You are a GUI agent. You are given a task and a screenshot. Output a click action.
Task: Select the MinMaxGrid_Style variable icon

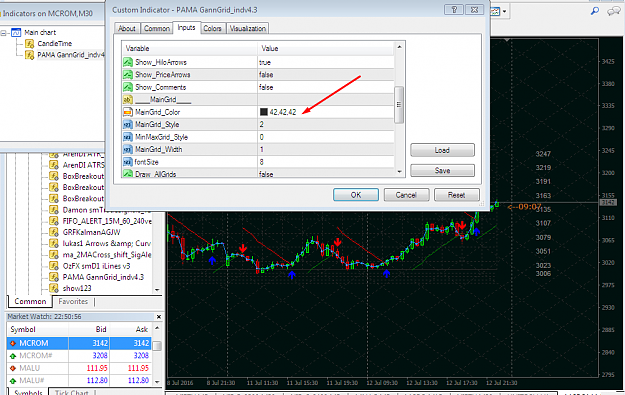[128, 137]
